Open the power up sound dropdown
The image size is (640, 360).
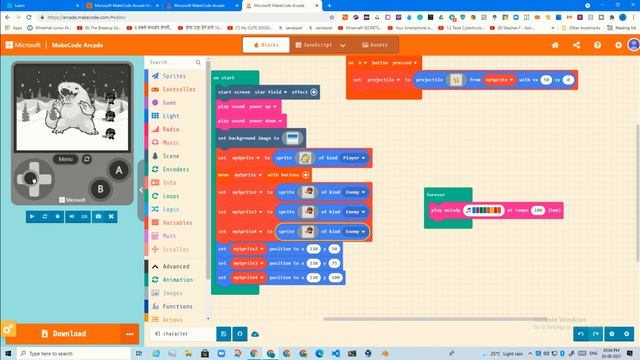263,107
